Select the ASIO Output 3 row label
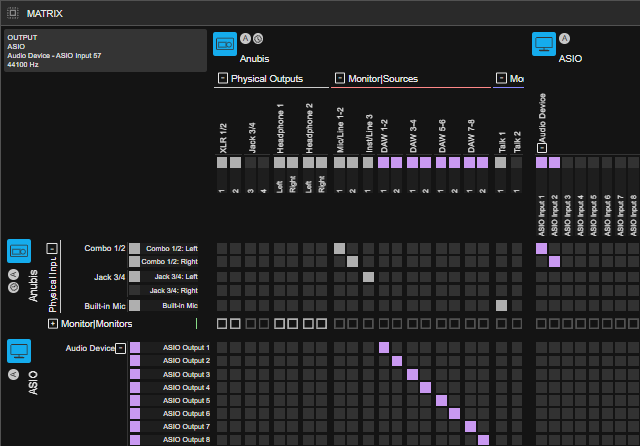 pos(186,374)
